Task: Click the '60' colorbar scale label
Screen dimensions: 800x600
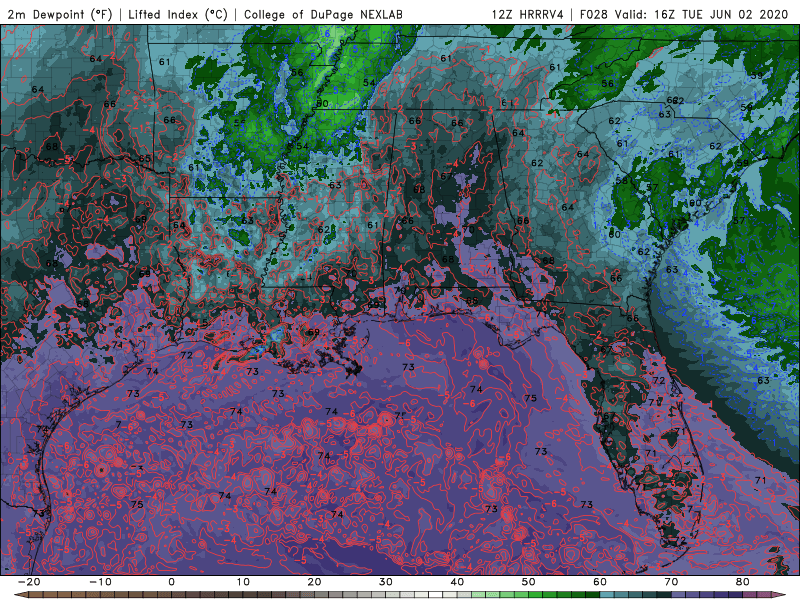Action: pos(600,582)
